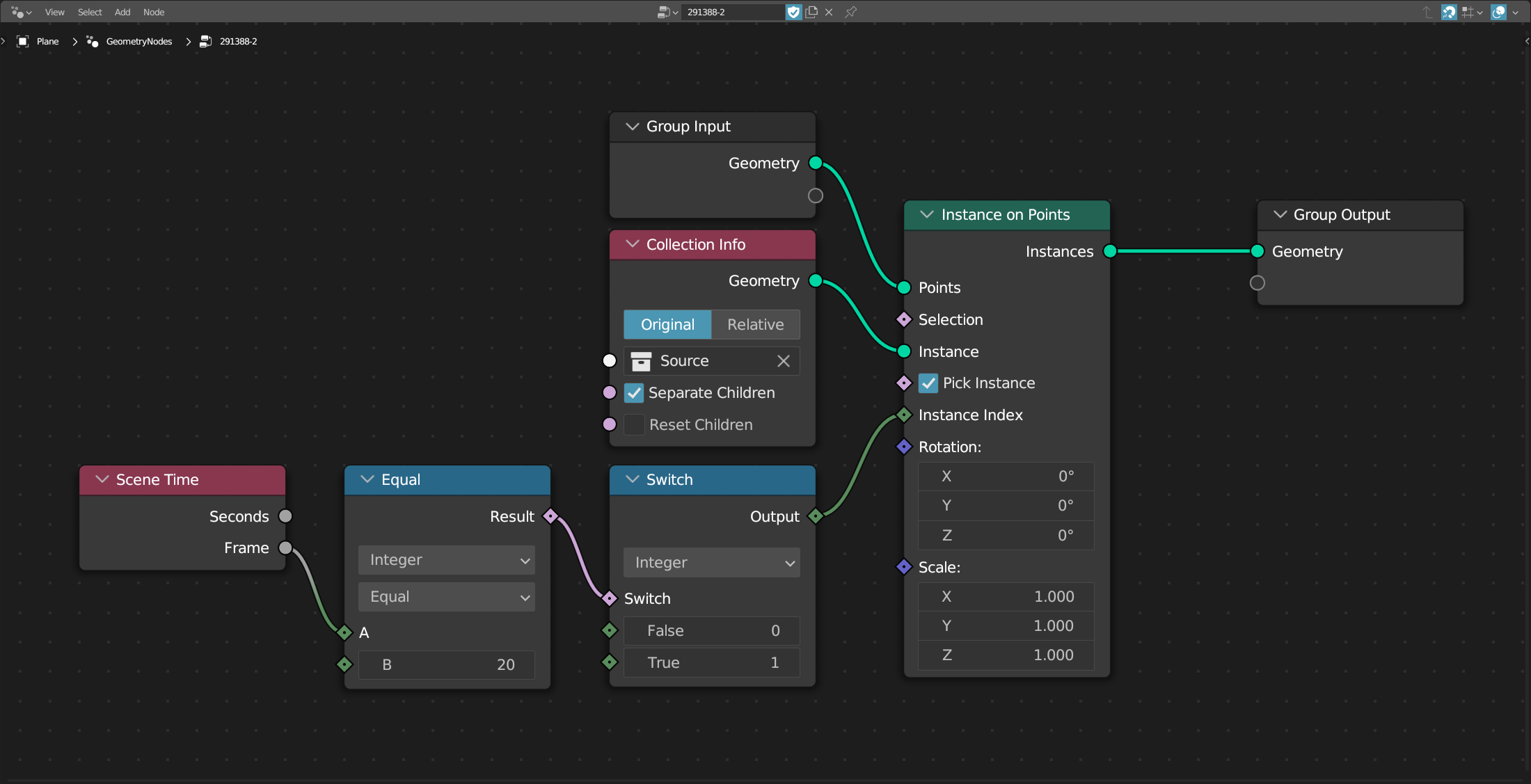Toggle the Pick Instance checkbox
Viewport: 1531px width, 784px height.
tap(928, 383)
